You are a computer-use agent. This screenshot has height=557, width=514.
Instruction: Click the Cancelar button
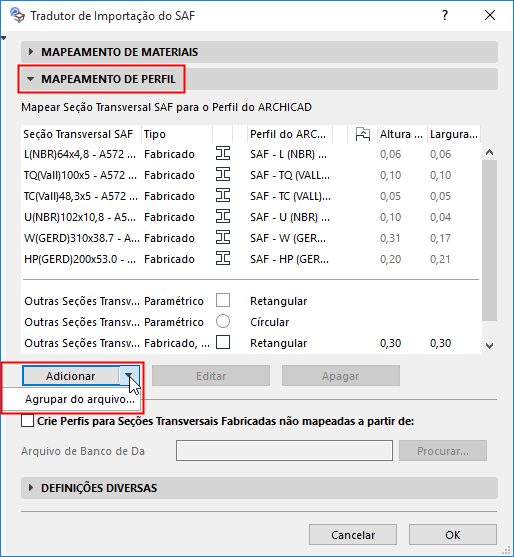[x=353, y=535]
